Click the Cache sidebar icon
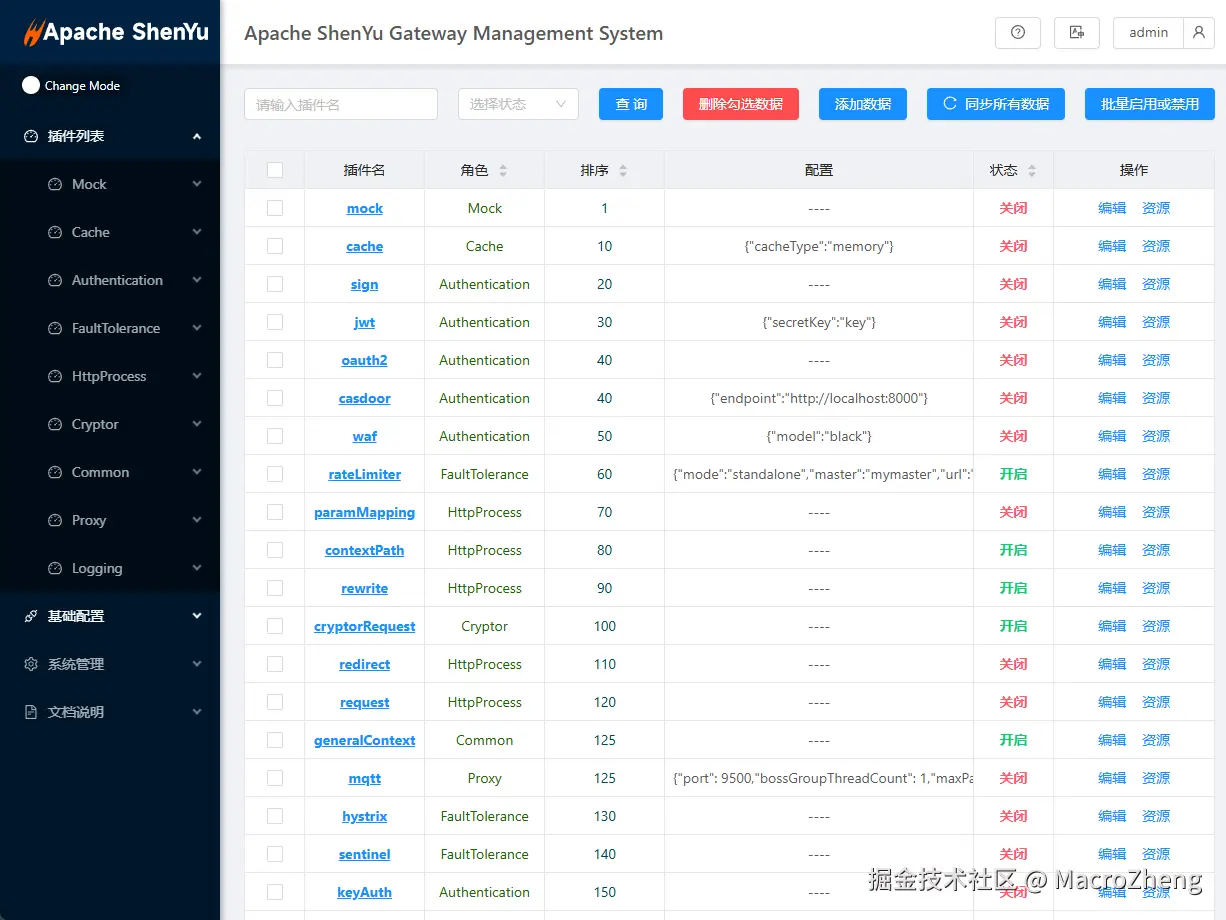This screenshot has width=1226, height=920. tap(55, 232)
